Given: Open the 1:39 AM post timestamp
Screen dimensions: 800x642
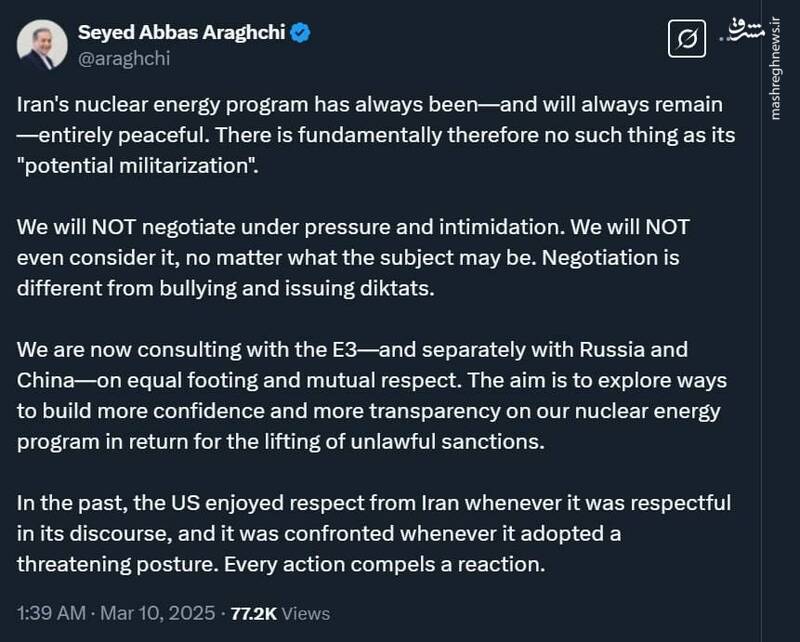Looking at the screenshot, I should [51, 613].
